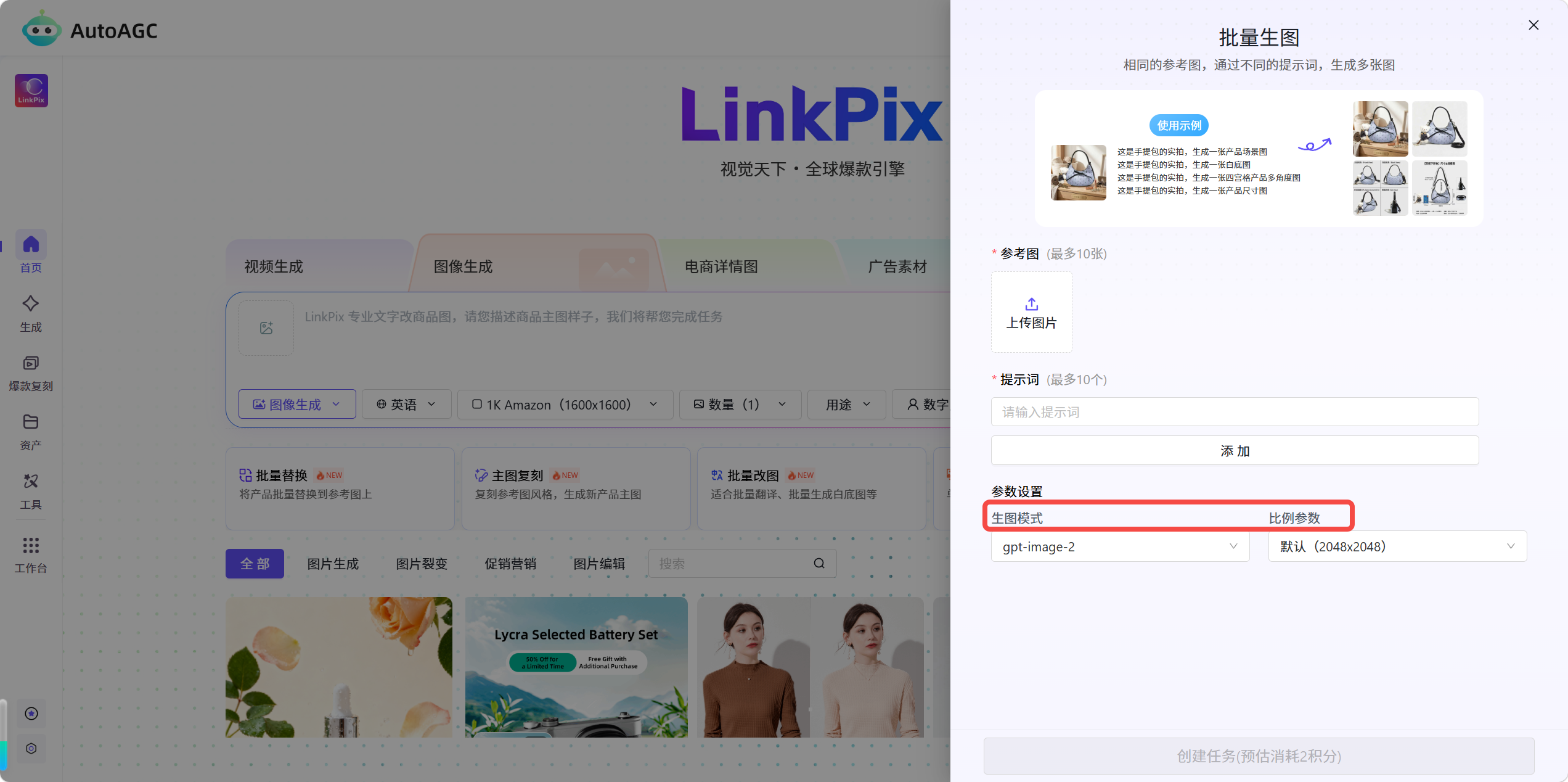The image size is (1568, 782).
Task: Open the 生成 sidebar icon
Action: [x=31, y=303]
